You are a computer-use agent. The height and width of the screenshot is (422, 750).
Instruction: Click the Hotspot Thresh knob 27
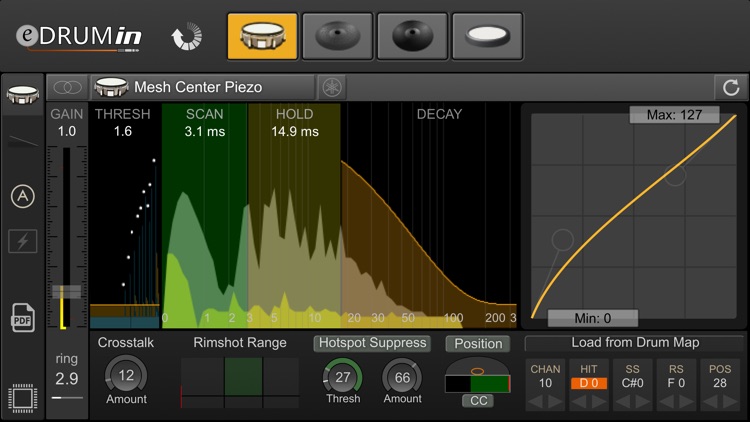[x=343, y=377]
